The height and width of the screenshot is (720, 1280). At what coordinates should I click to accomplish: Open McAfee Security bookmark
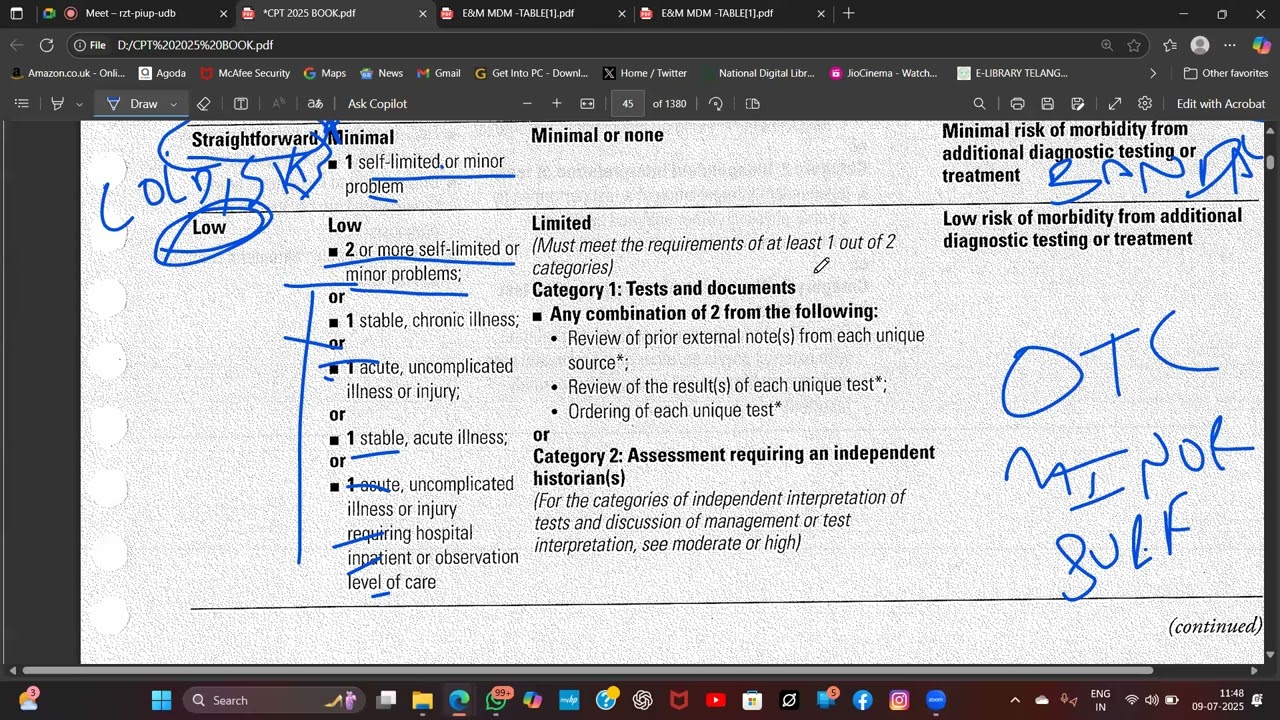click(x=245, y=73)
